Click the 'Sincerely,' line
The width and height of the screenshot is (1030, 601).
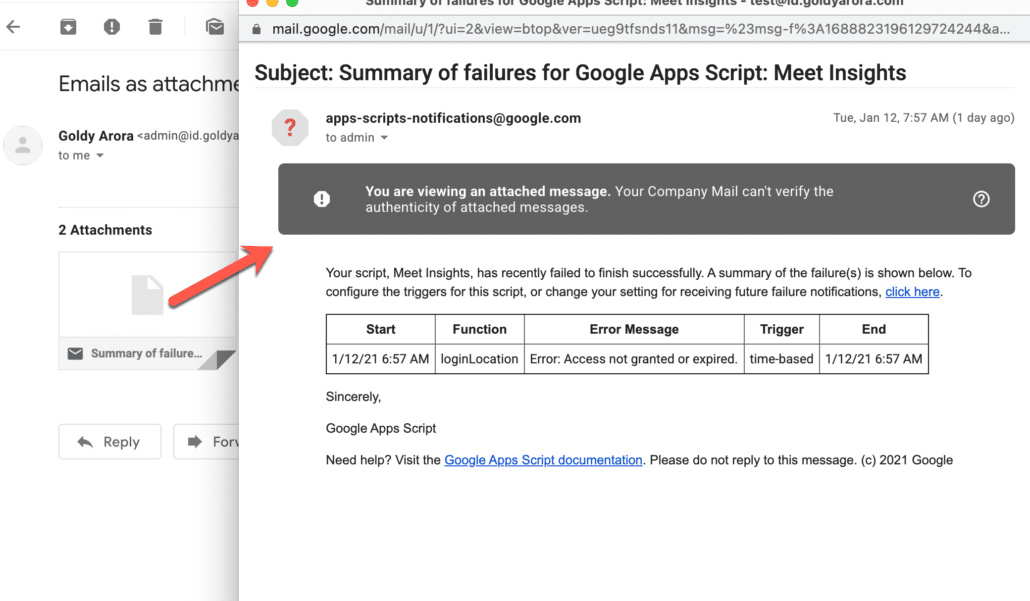pos(353,397)
